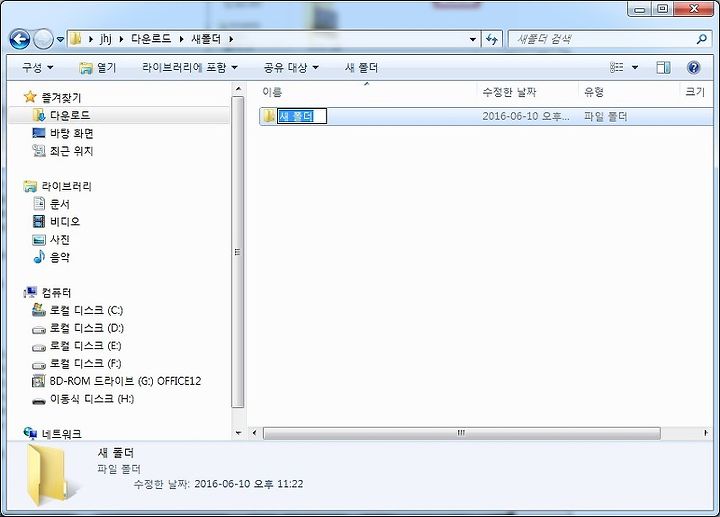Expand the chevron after 다운로드 breadcrumb
The width and height of the screenshot is (720, 517).
tap(181, 39)
